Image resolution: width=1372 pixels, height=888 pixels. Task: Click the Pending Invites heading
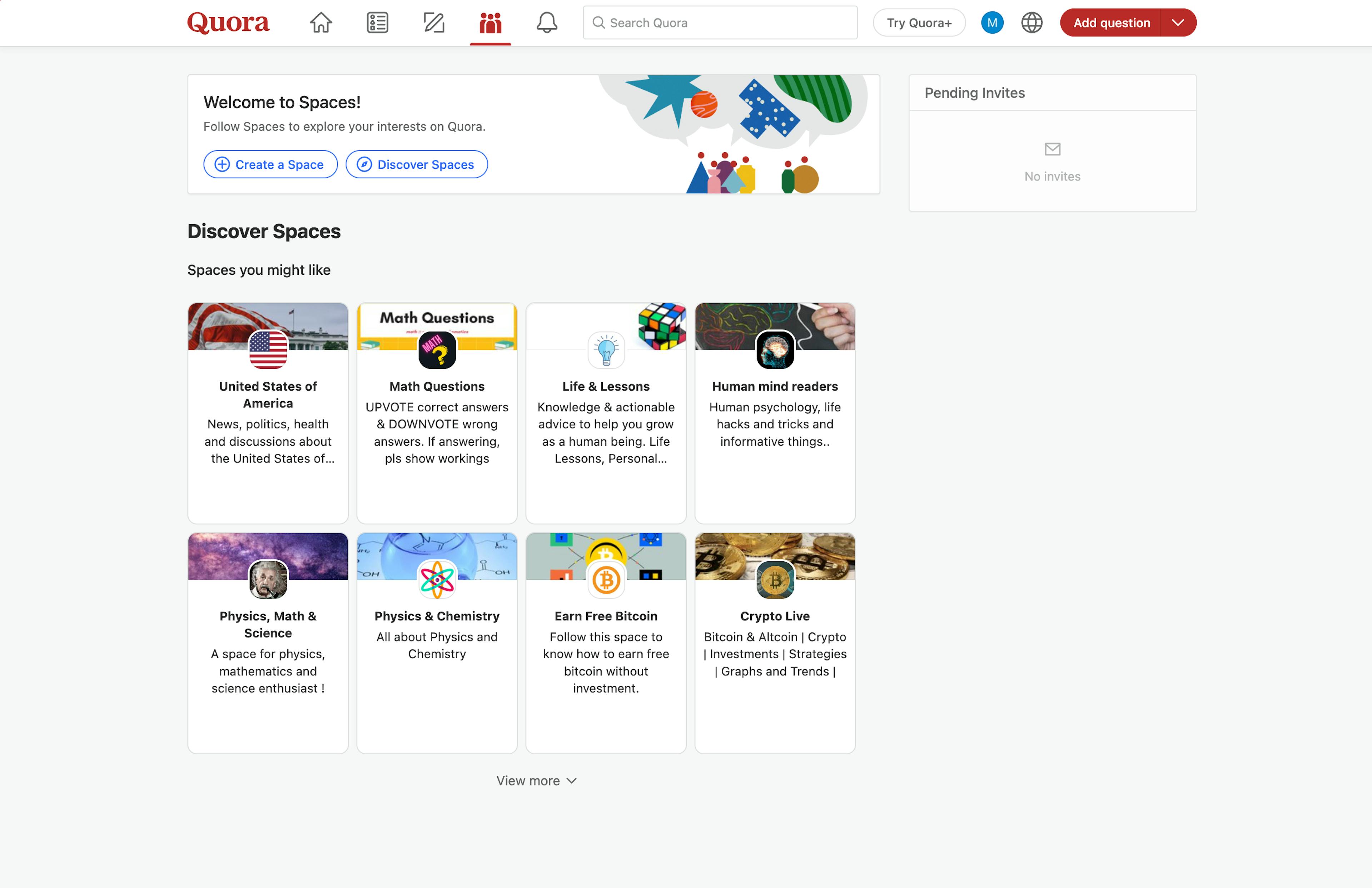point(974,93)
